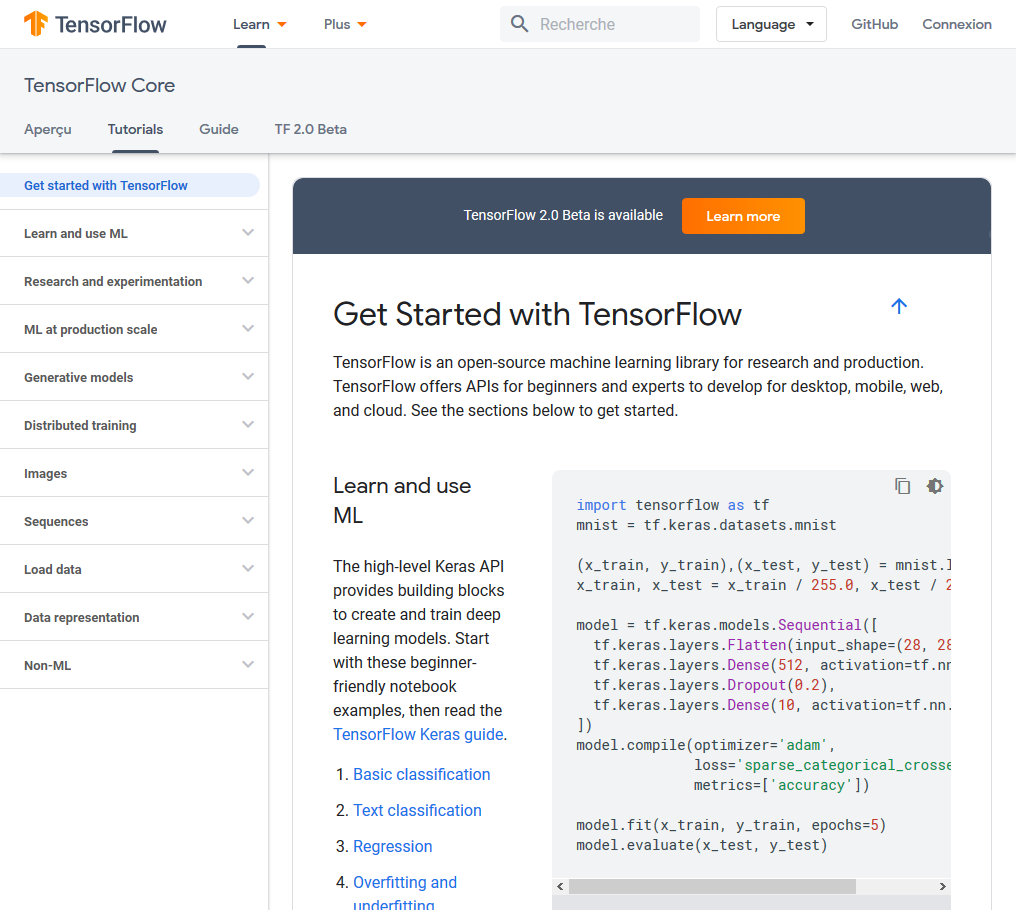Expand the Learn and use ML section

pos(134,233)
